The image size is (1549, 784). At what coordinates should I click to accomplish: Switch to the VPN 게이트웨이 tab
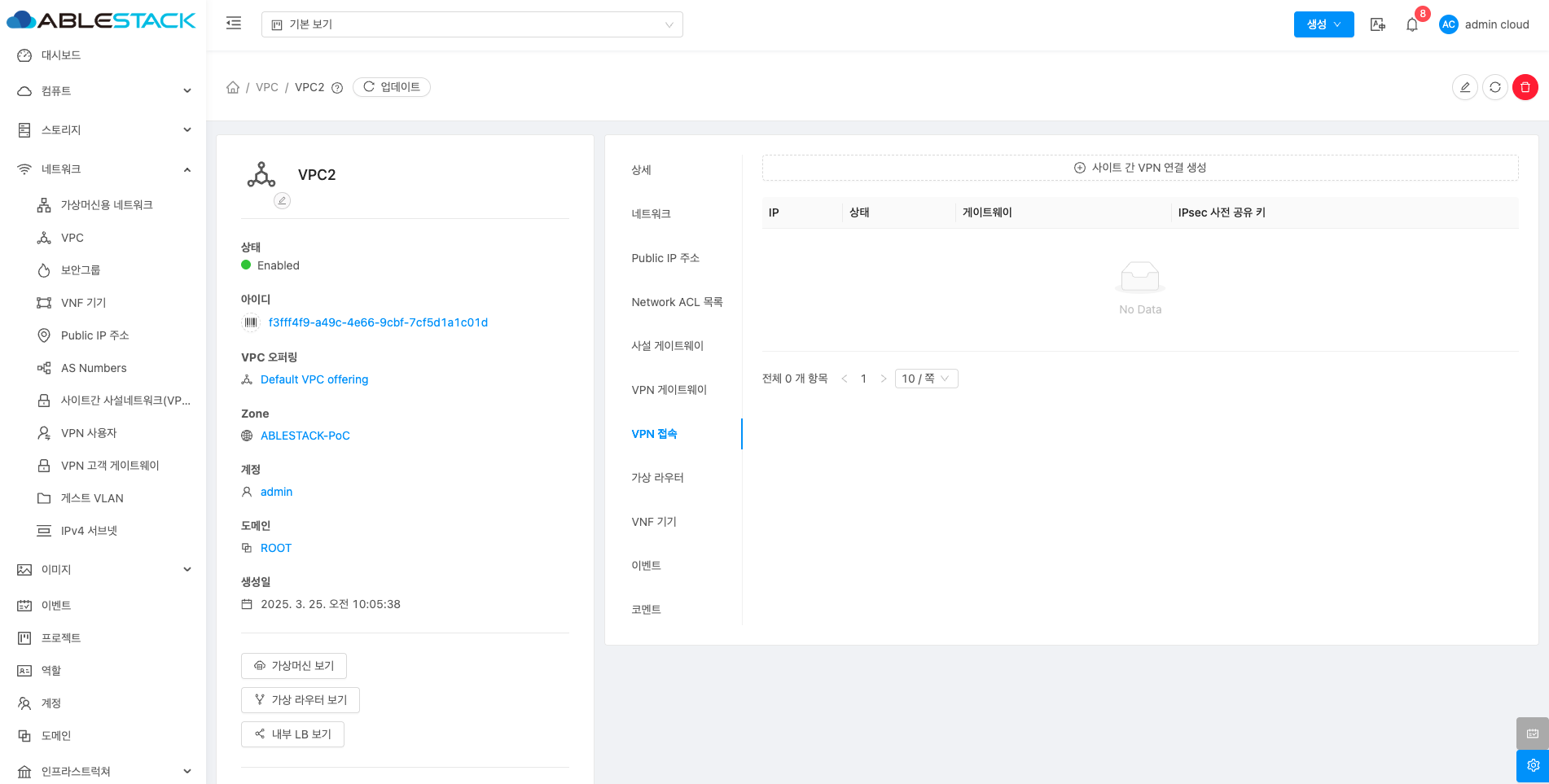669,390
